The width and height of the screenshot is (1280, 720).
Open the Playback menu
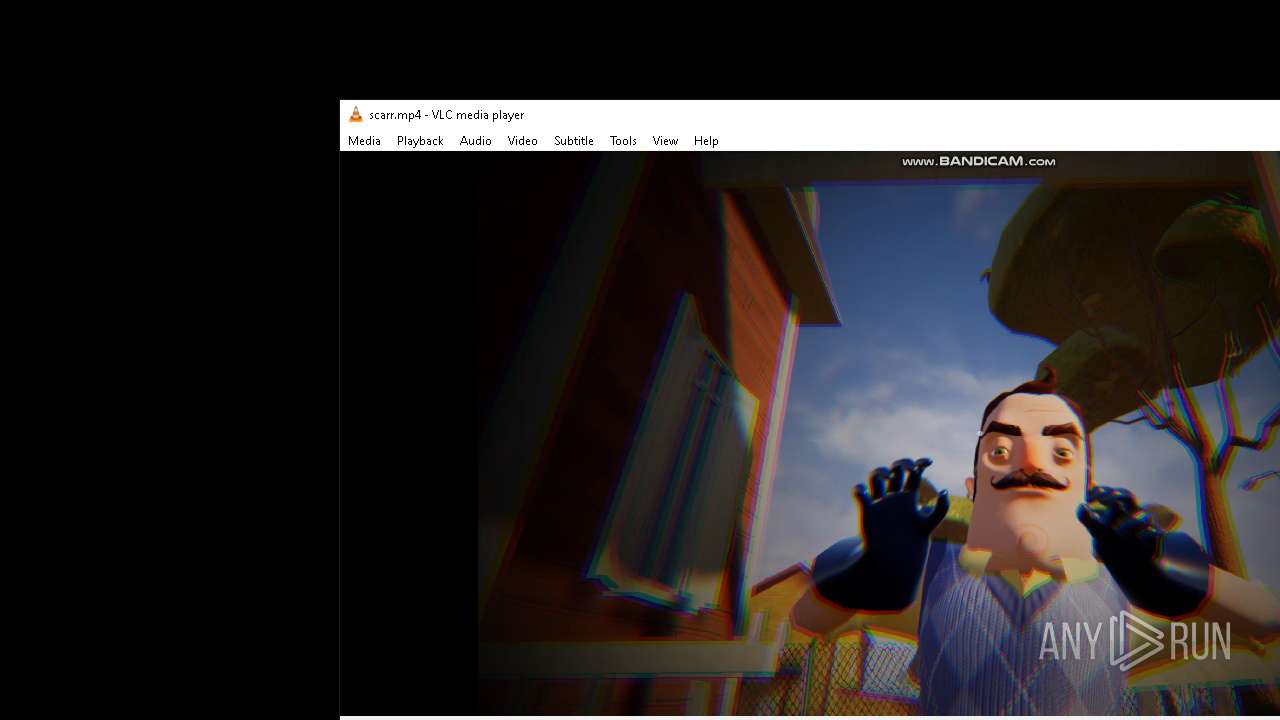420,141
